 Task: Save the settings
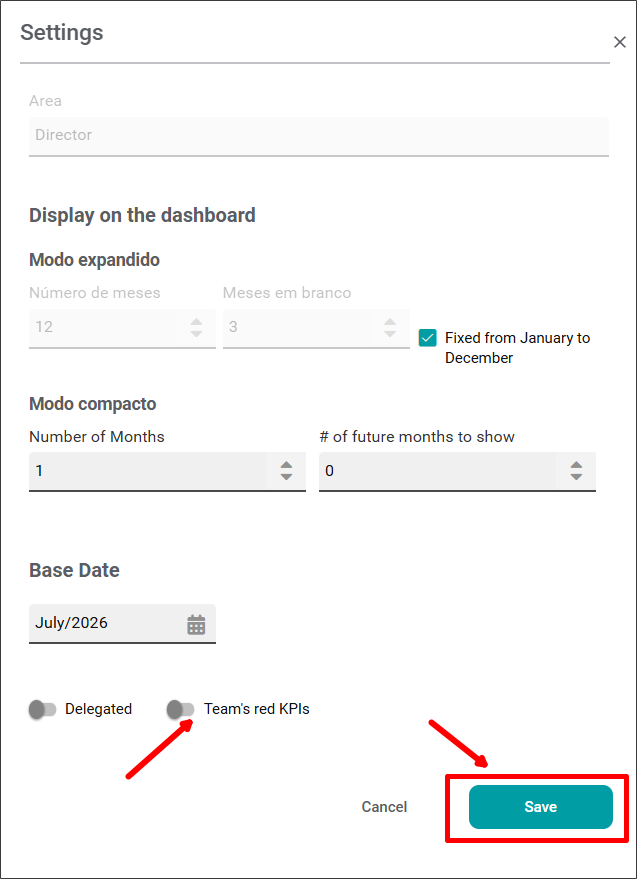tap(541, 807)
